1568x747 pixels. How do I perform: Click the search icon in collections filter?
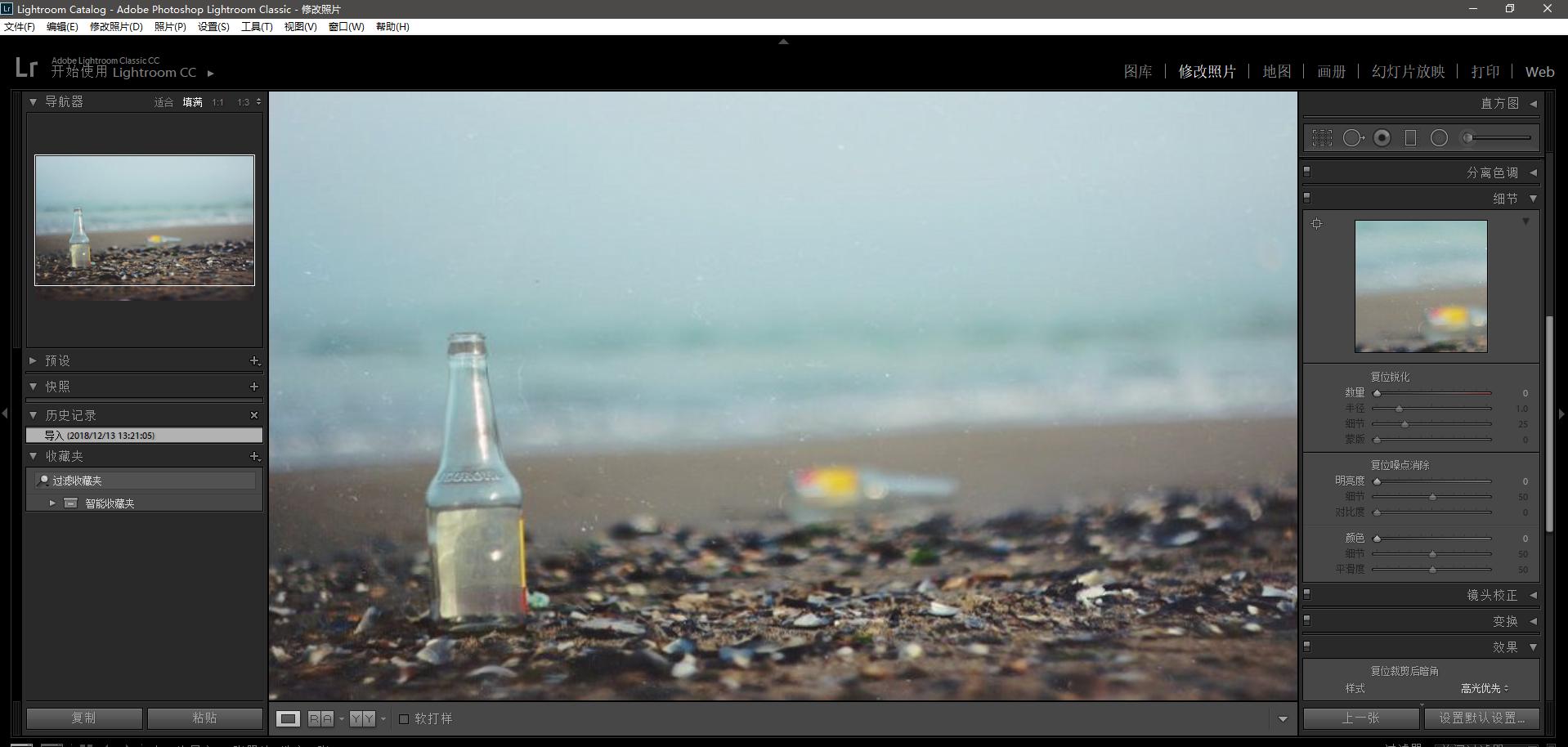click(43, 481)
